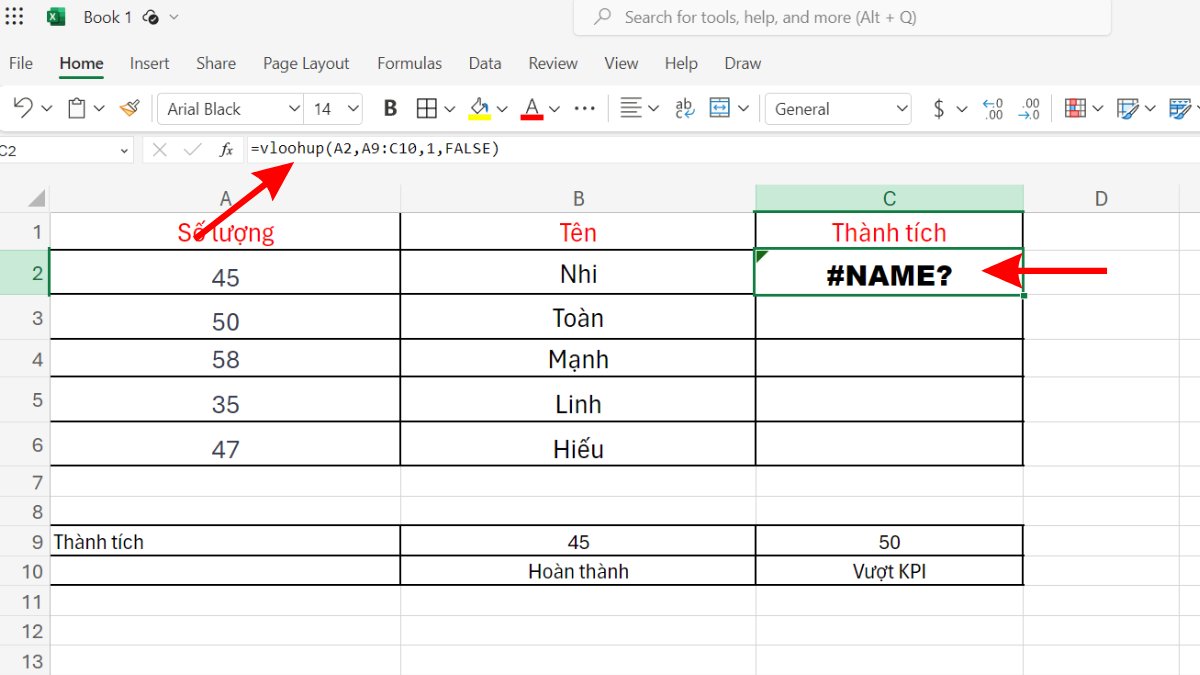Open the Data menu

pos(484,63)
